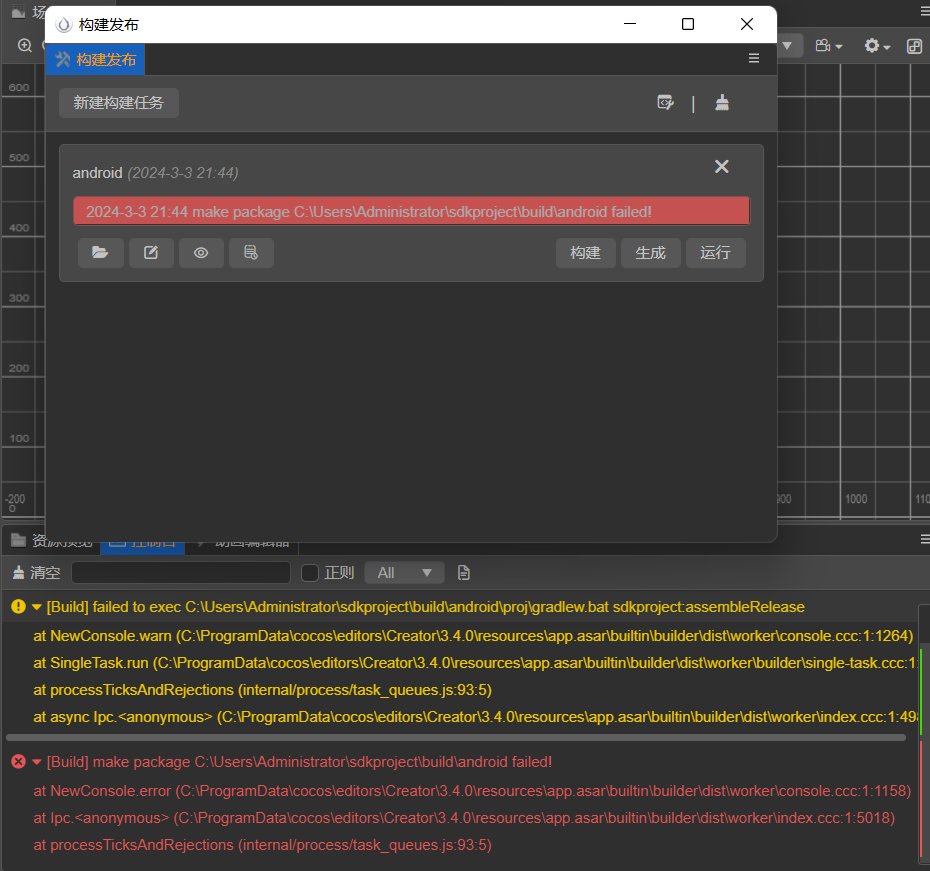Open the console panel hamburger menu
Screen dimensions: 930x871
click(x=924, y=539)
